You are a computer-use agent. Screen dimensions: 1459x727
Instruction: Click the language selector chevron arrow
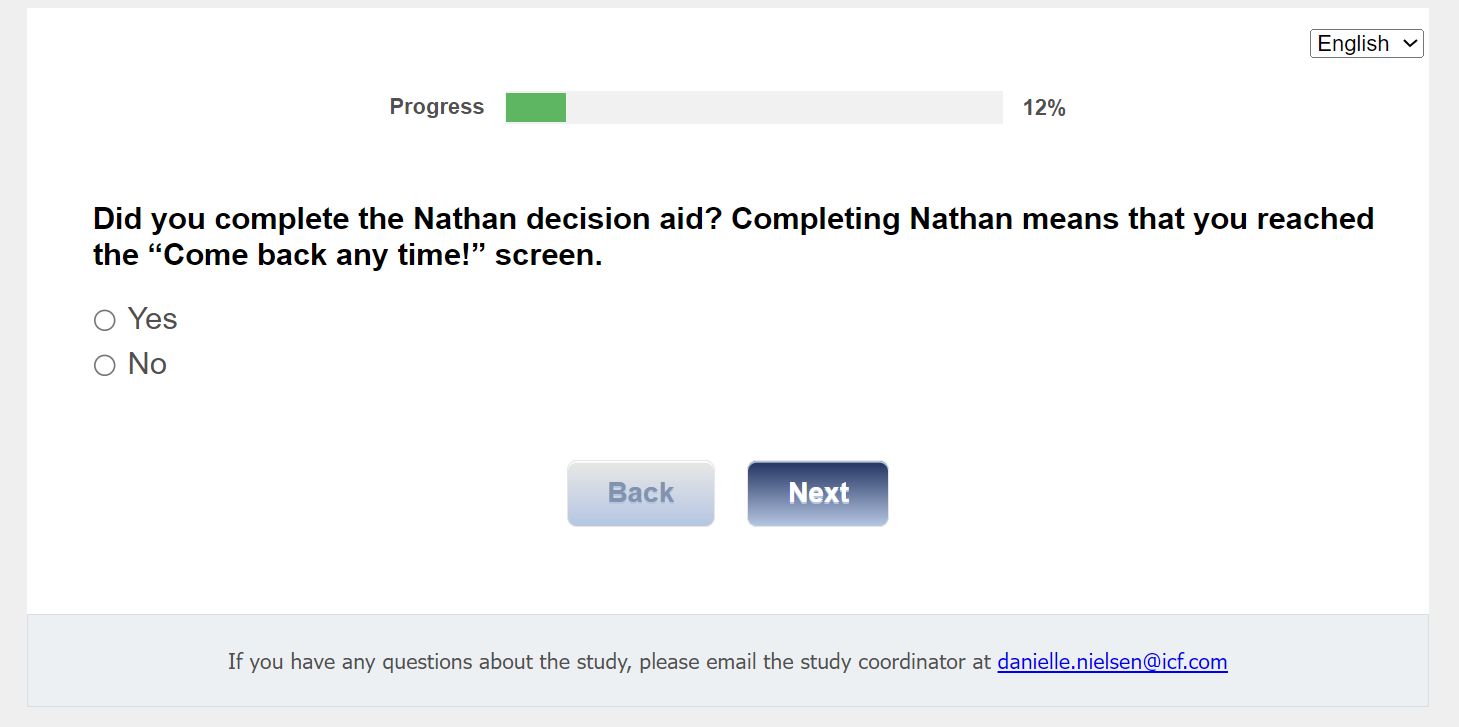(1410, 44)
